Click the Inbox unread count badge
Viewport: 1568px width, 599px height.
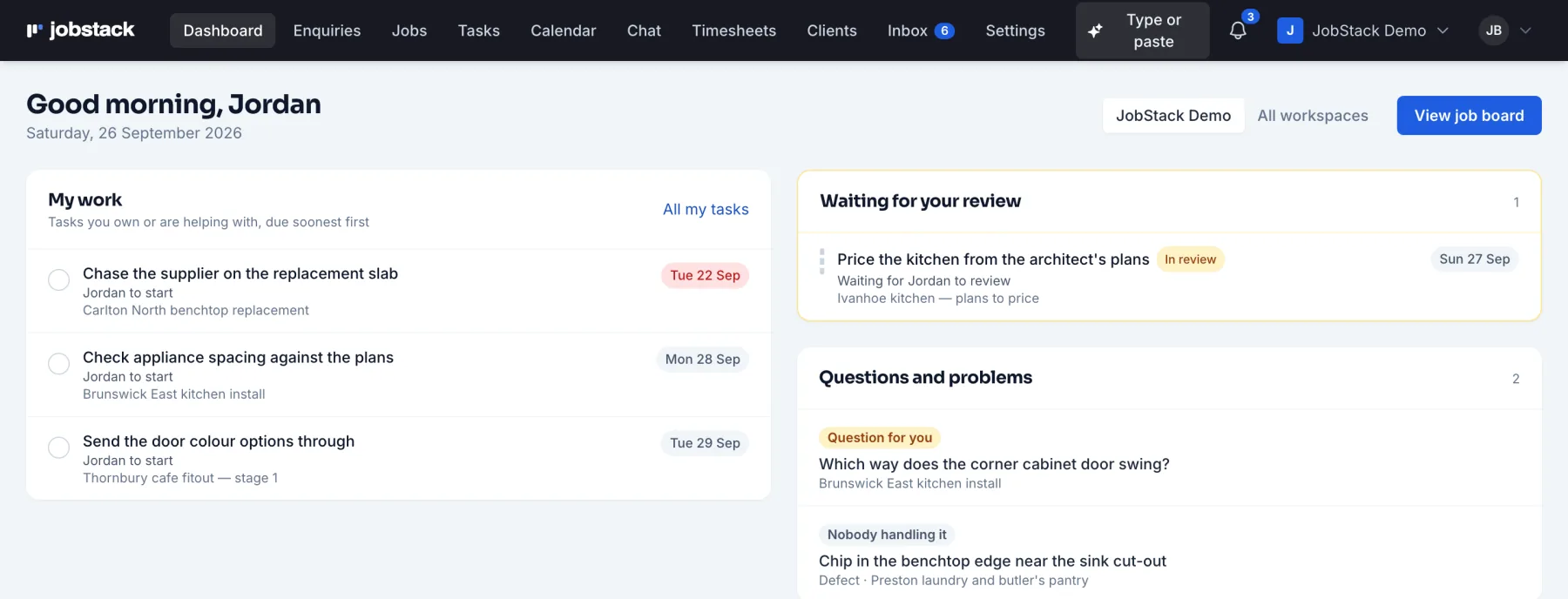pyautogui.click(x=944, y=30)
